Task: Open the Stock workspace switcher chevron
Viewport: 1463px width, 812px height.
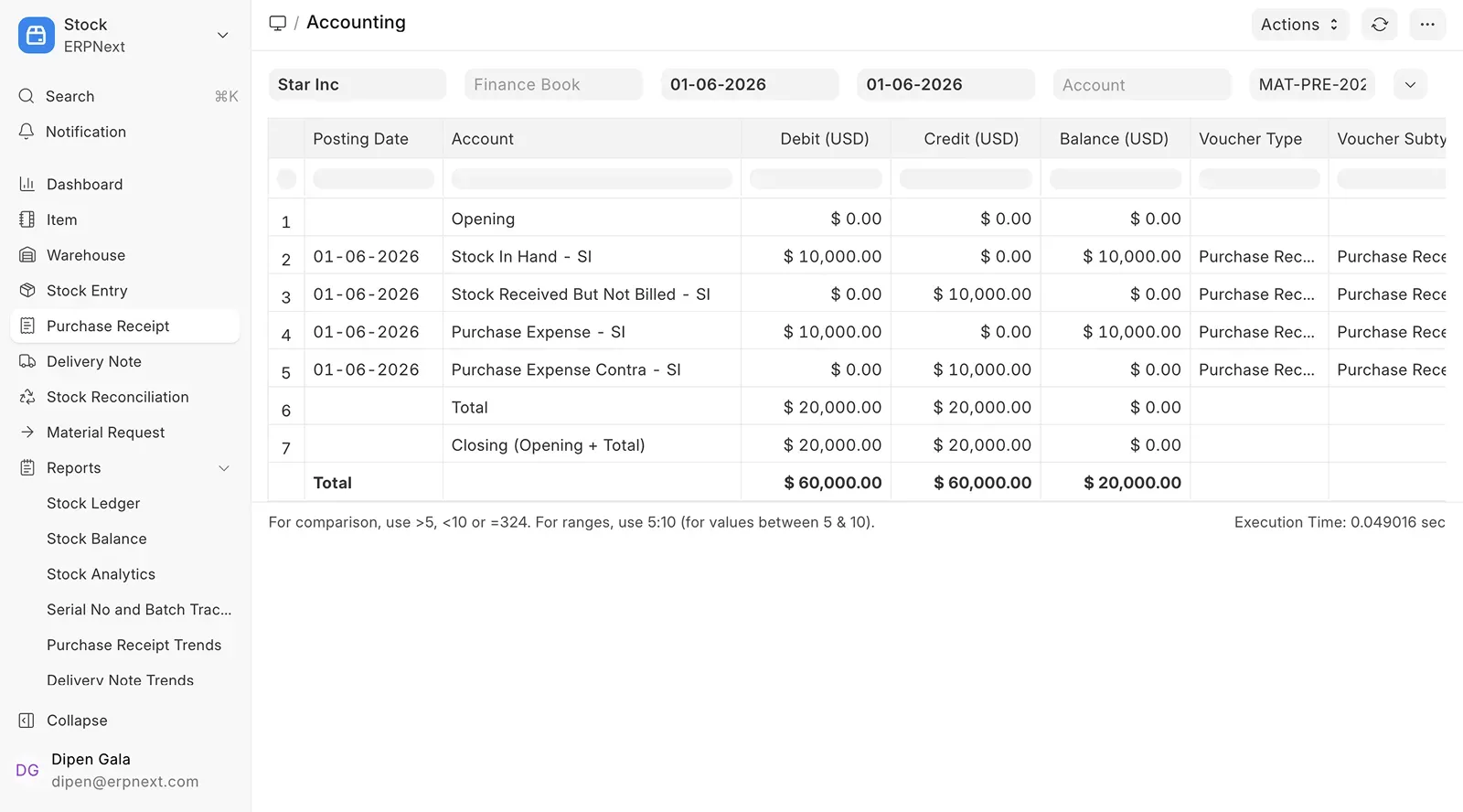Action: [222, 36]
